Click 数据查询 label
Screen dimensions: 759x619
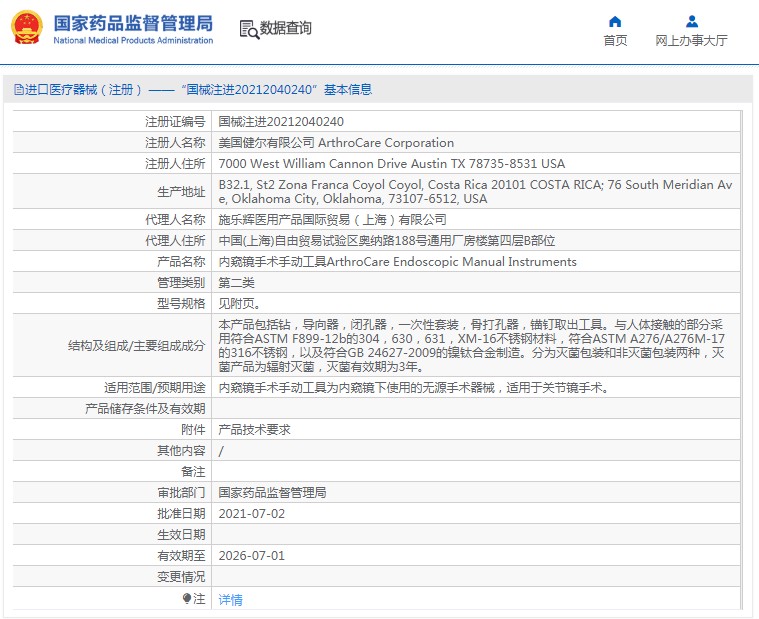coord(286,28)
